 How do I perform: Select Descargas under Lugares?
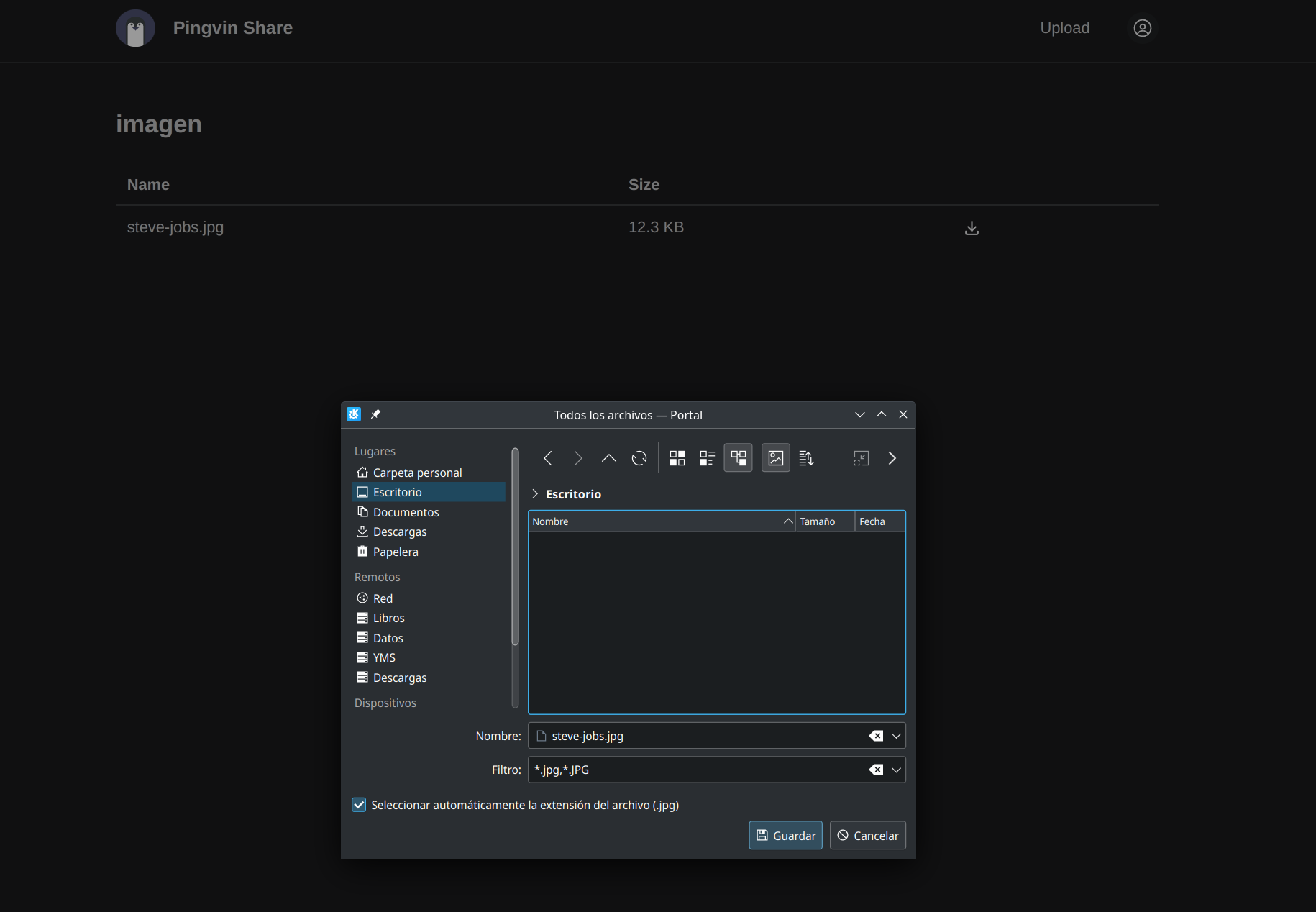(400, 532)
